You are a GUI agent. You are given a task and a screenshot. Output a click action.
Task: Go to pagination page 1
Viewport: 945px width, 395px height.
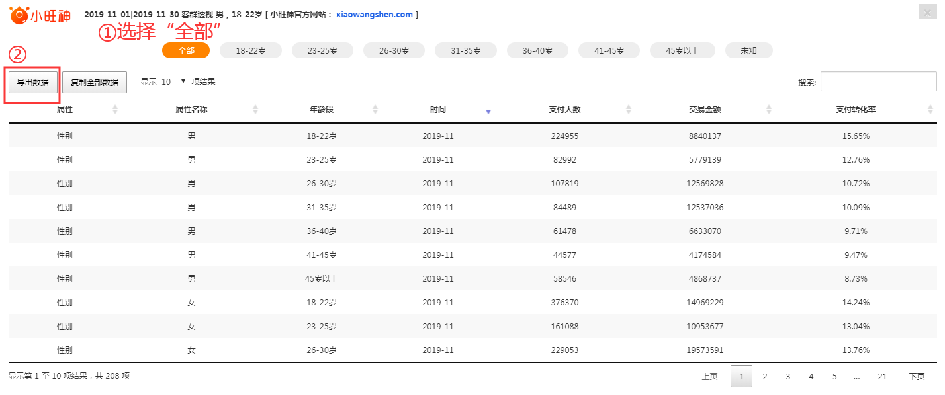(741, 377)
